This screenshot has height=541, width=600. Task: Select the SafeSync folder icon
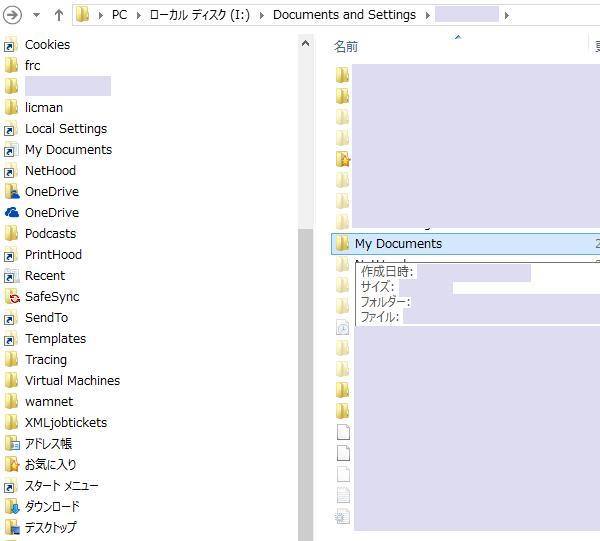click(x=12, y=297)
